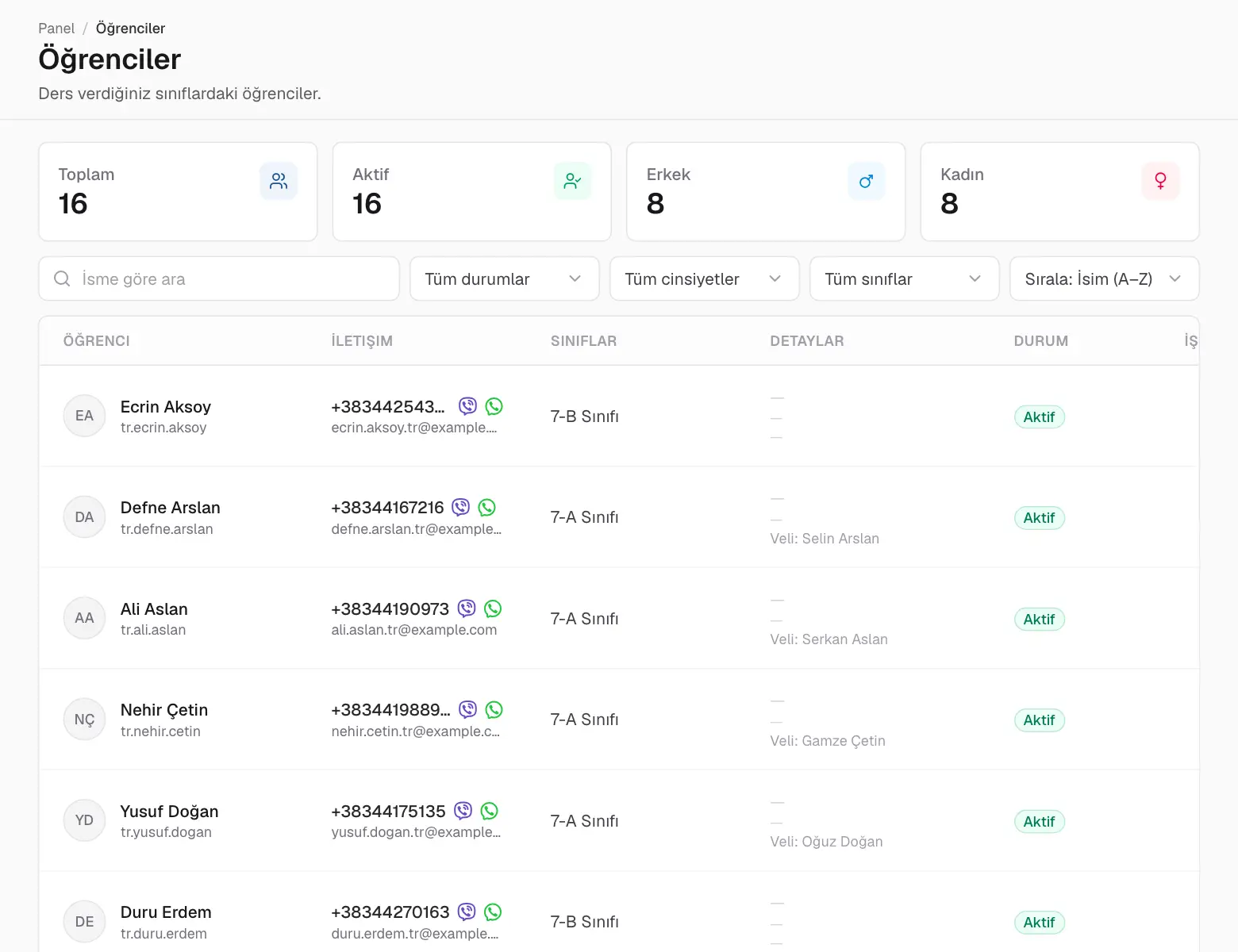
Task: Open Viber for Nehir Çetin's phone number
Action: coord(468,709)
